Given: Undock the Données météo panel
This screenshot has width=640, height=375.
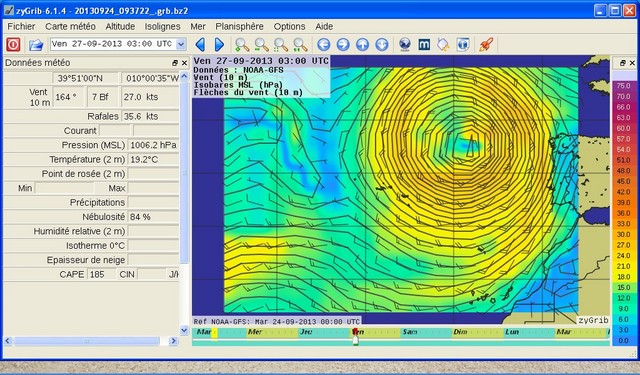Looking at the screenshot, I should click(x=175, y=63).
